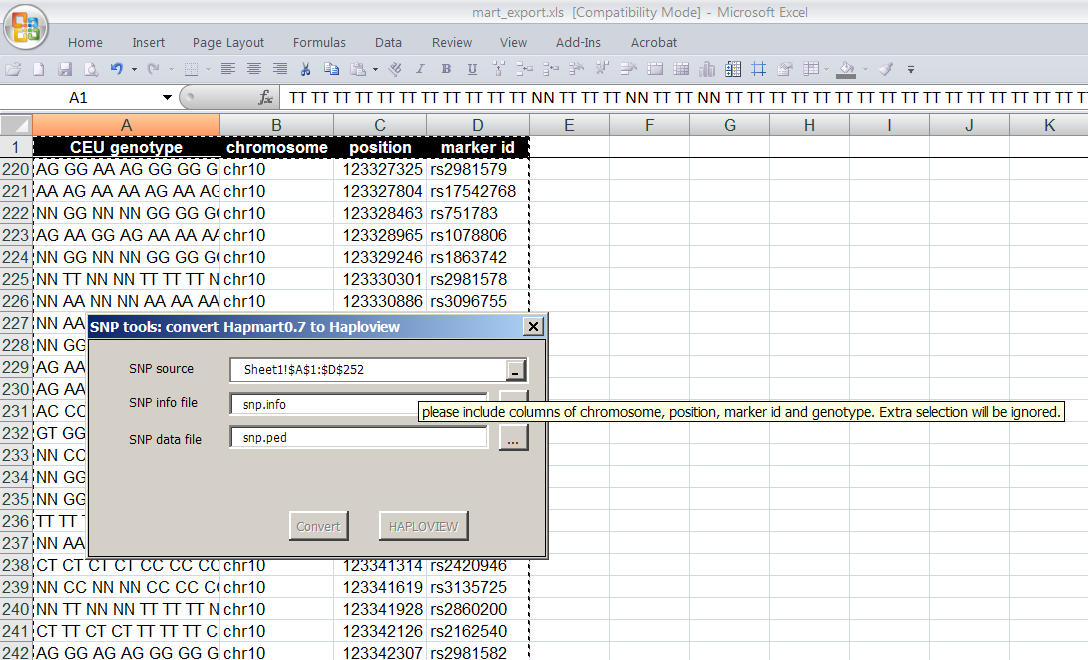The image size is (1088, 660).
Task: Expand the Redo history dropdown
Action: click(171, 69)
